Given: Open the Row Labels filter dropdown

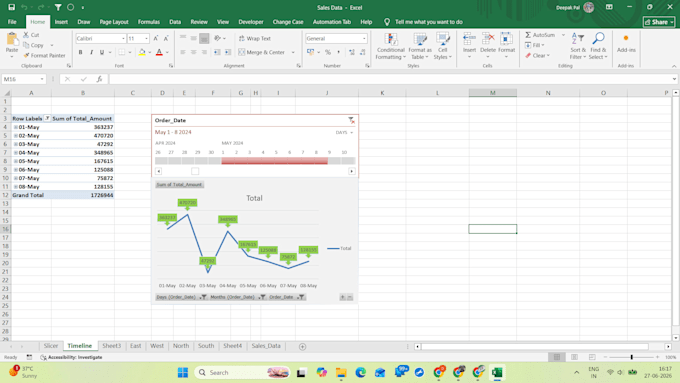Looking at the screenshot, I should (x=47, y=118).
